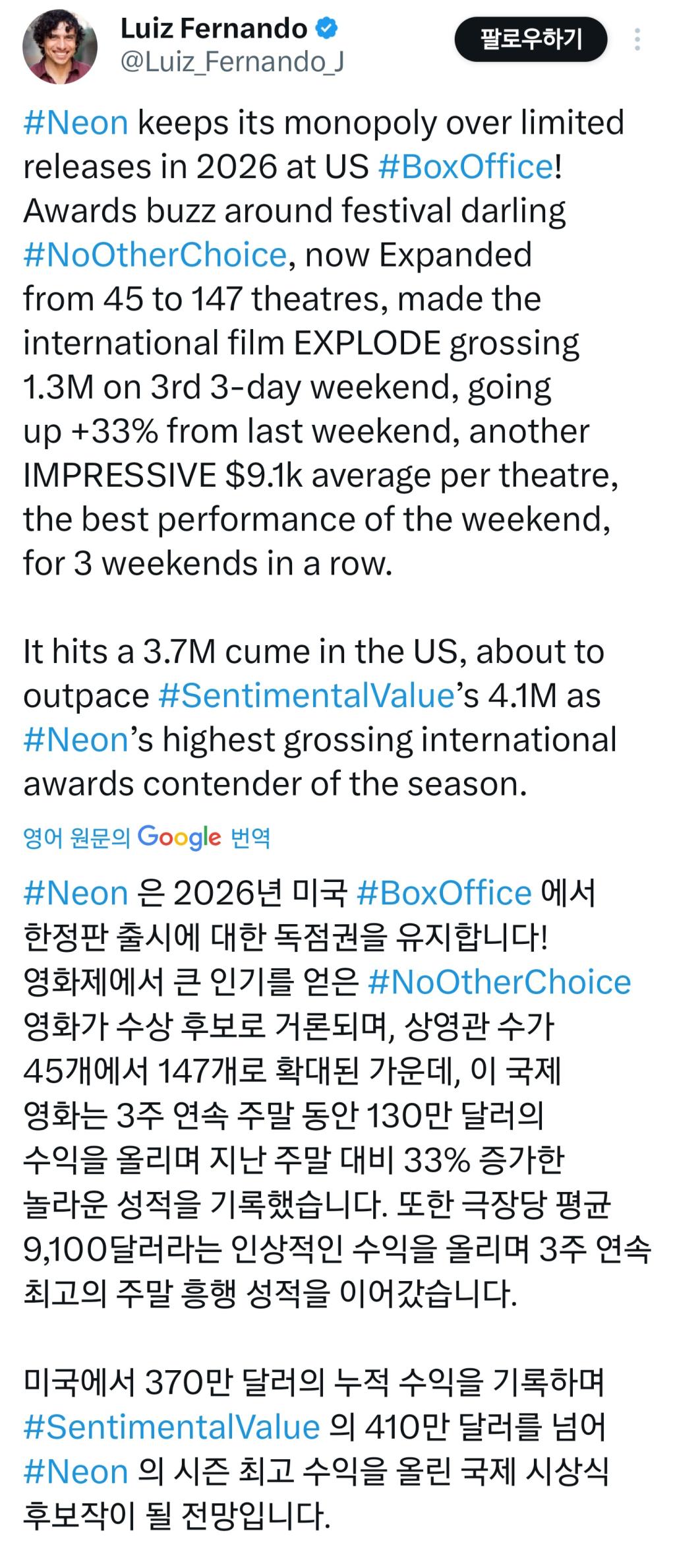Open #Neon hashtag before "highest grossing international"
This screenshot has height=1568, width=675.
(x=75, y=740)
